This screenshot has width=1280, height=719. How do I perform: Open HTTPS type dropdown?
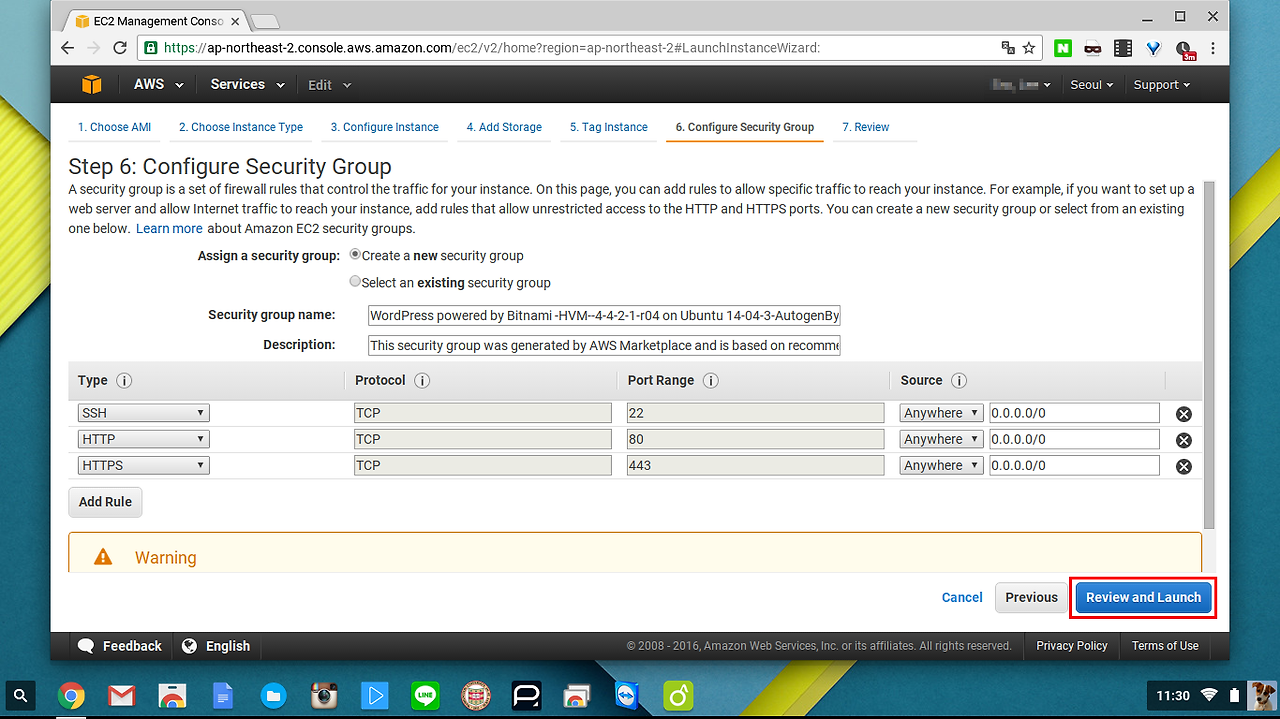(x=143, y=465)
